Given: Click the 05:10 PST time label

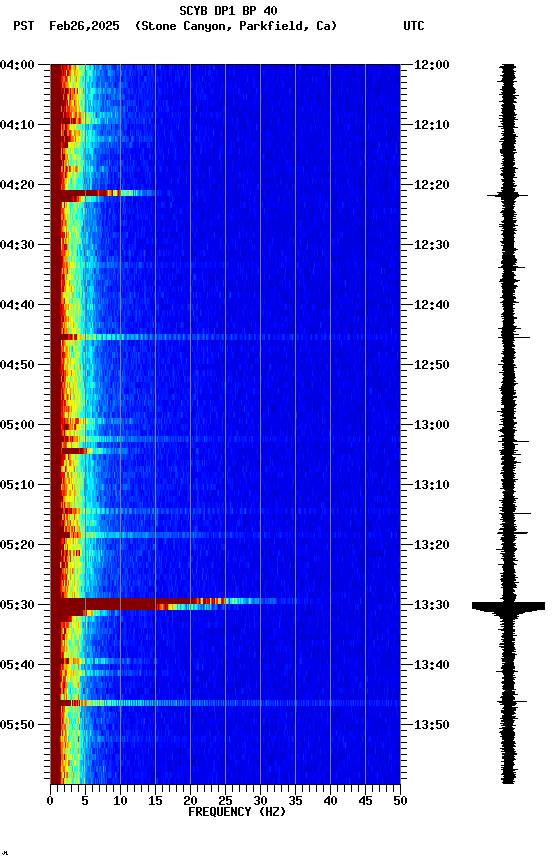Looking at the screenshot, I should pos(17,485).
